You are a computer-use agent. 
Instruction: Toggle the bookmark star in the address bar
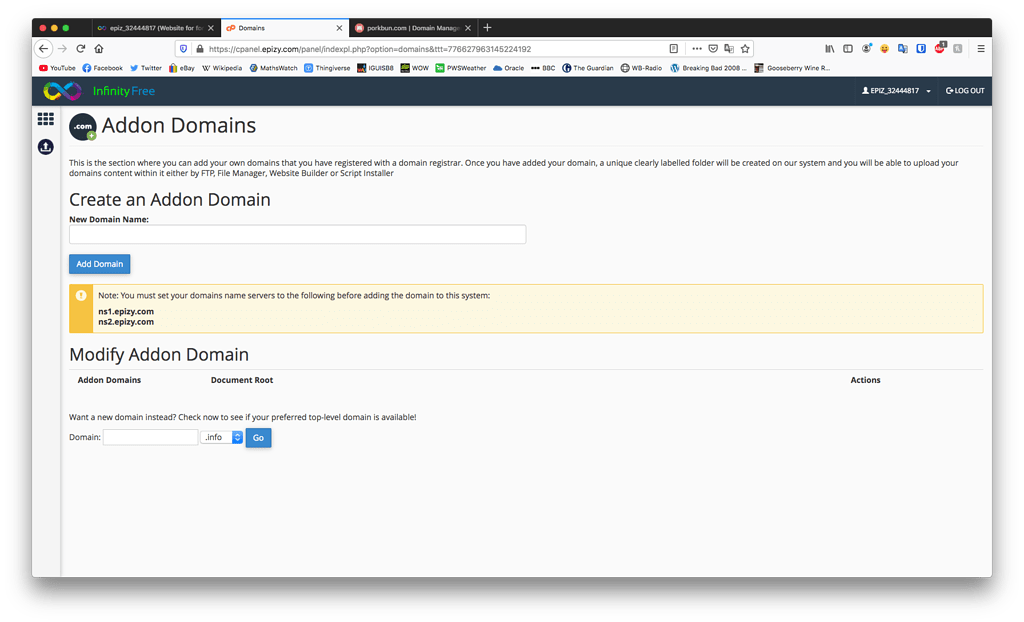[745, 47]
